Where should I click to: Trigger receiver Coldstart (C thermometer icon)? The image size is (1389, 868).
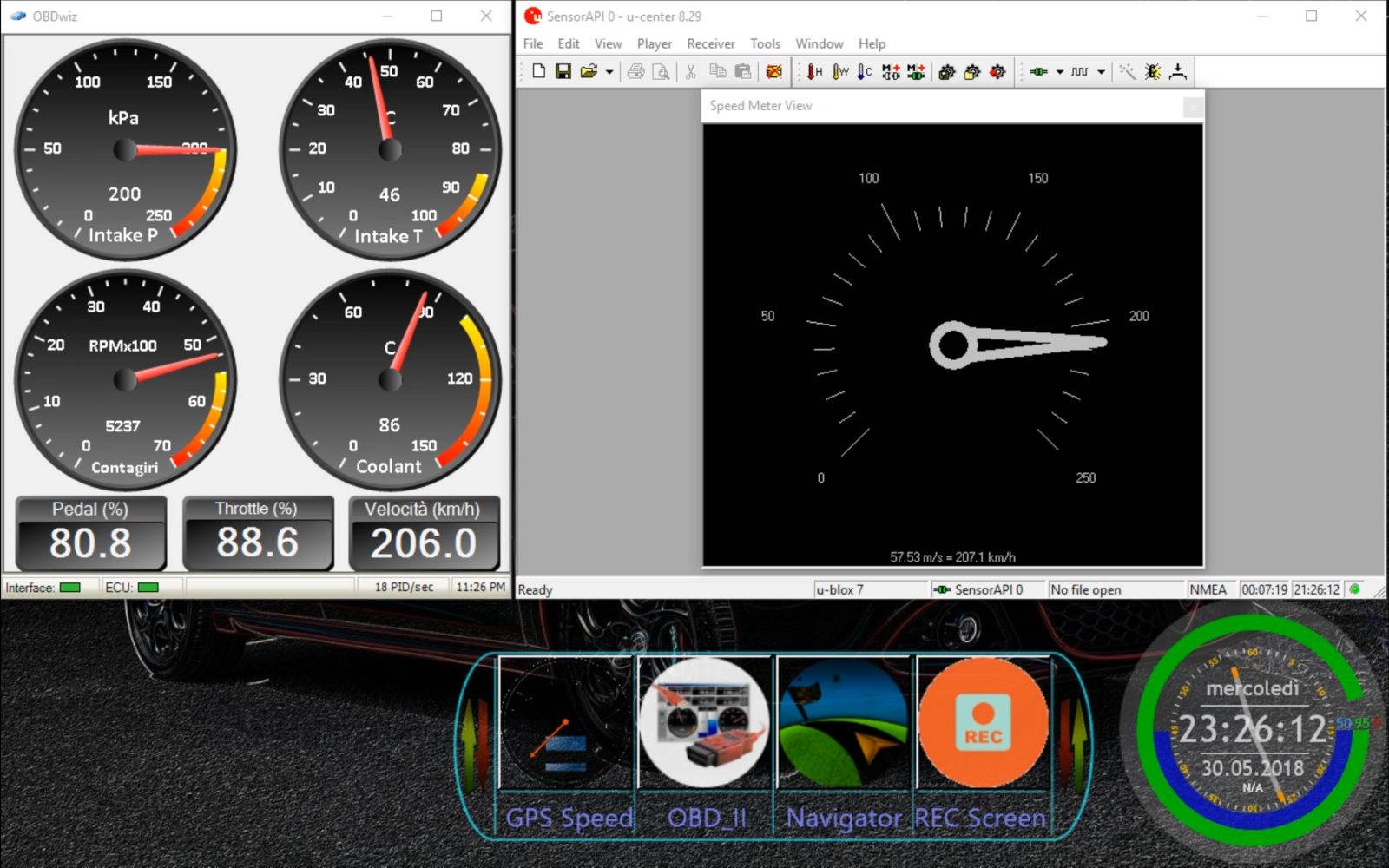(x=865, y=71)
